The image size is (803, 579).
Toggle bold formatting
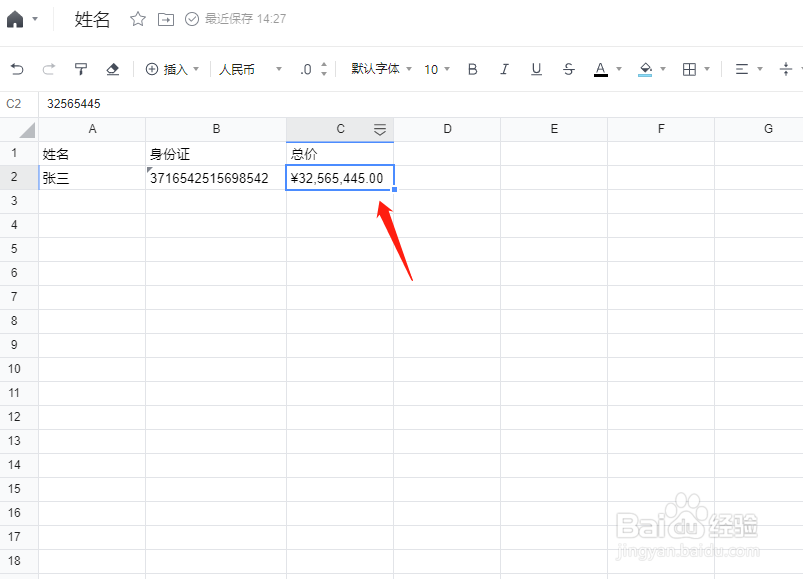(x=473, y=69)
